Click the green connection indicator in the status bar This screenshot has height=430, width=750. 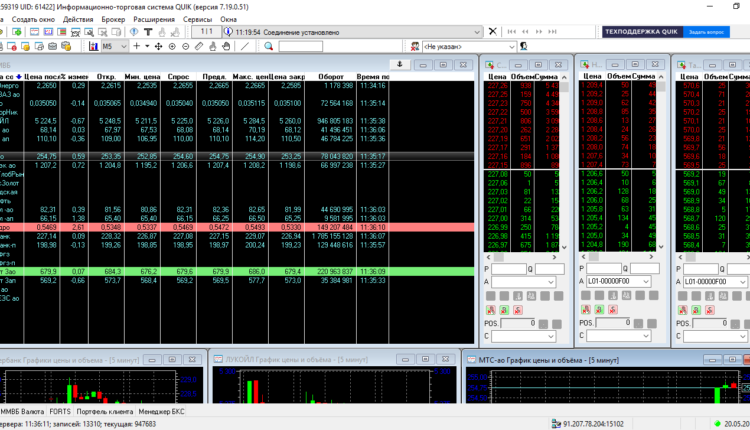pyautogui.click(x=717, y=423)
